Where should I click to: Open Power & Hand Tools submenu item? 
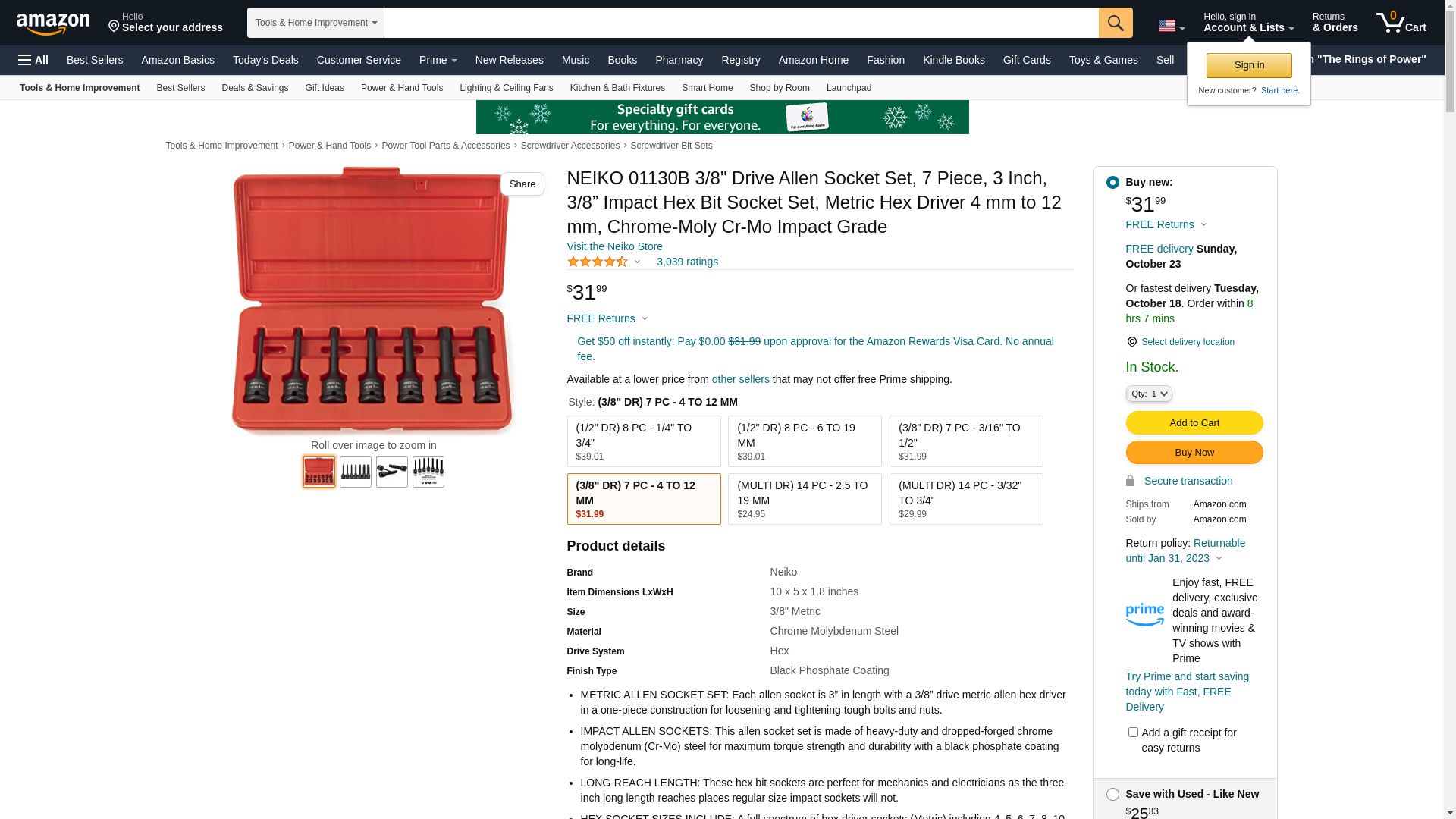point(402,88)
